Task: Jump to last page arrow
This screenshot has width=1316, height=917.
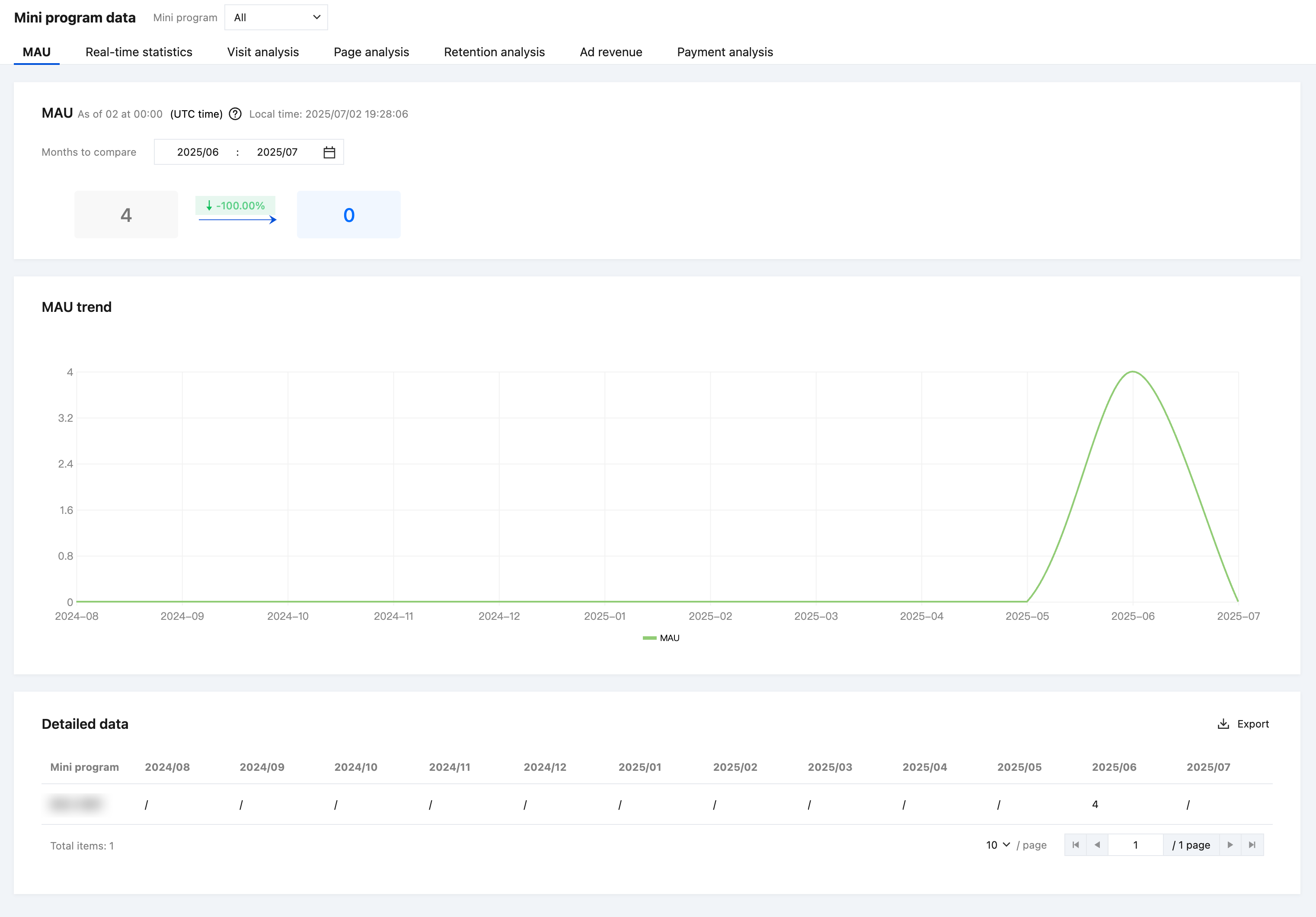Action: pyautogui.click(x=1252, y=845)
